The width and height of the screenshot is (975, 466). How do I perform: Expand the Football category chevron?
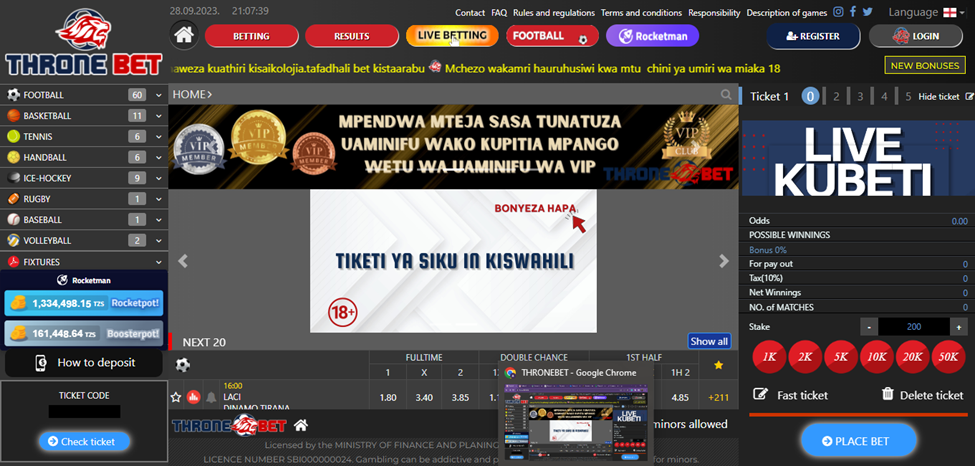coord(159,95)
